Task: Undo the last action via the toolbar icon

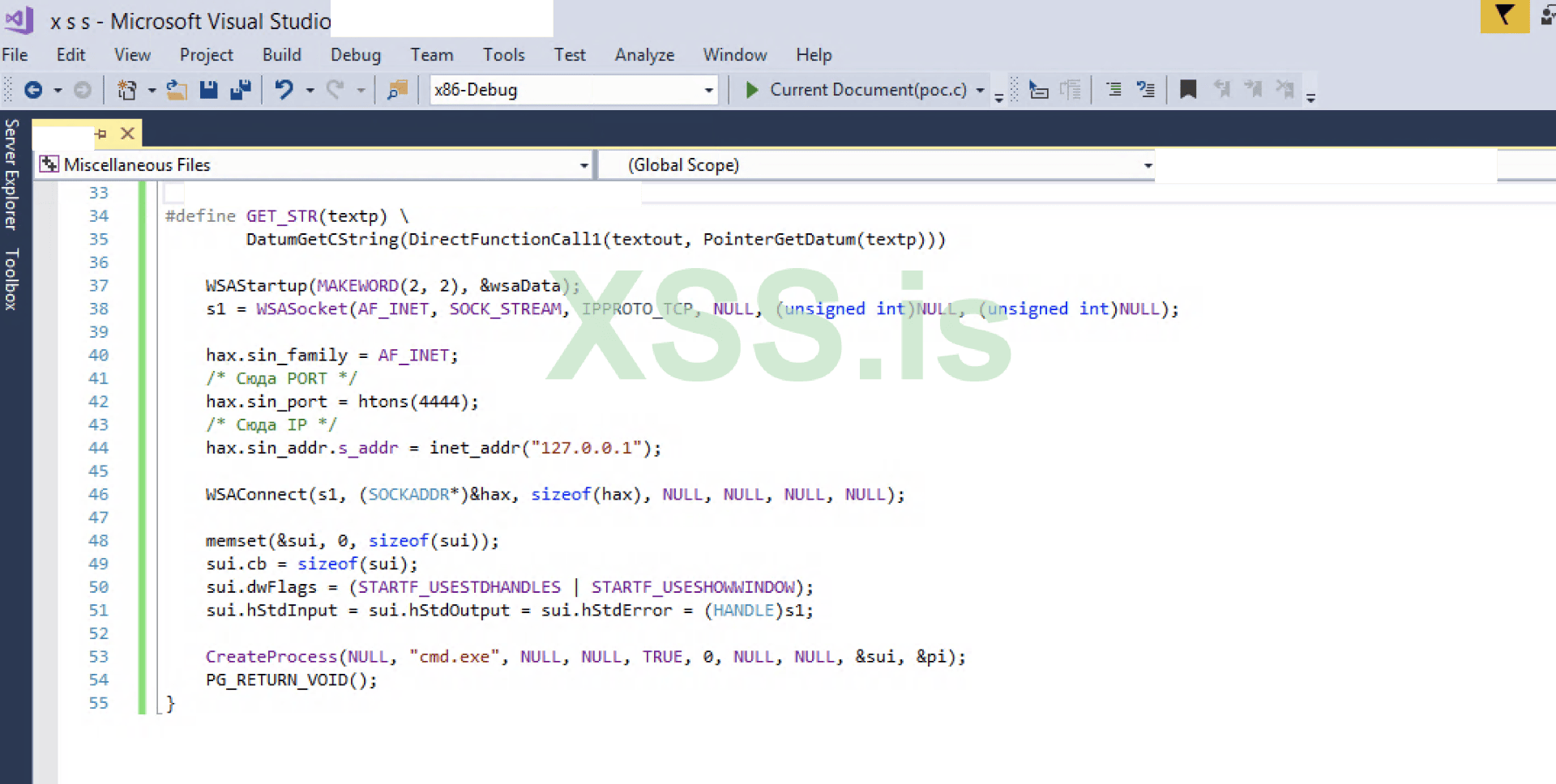Action: [284, 89]
